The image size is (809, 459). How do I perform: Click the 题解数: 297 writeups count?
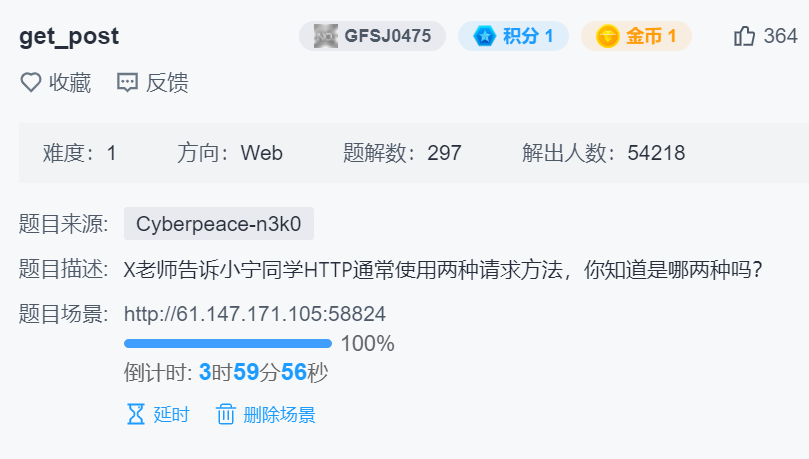tap(402, 153)
